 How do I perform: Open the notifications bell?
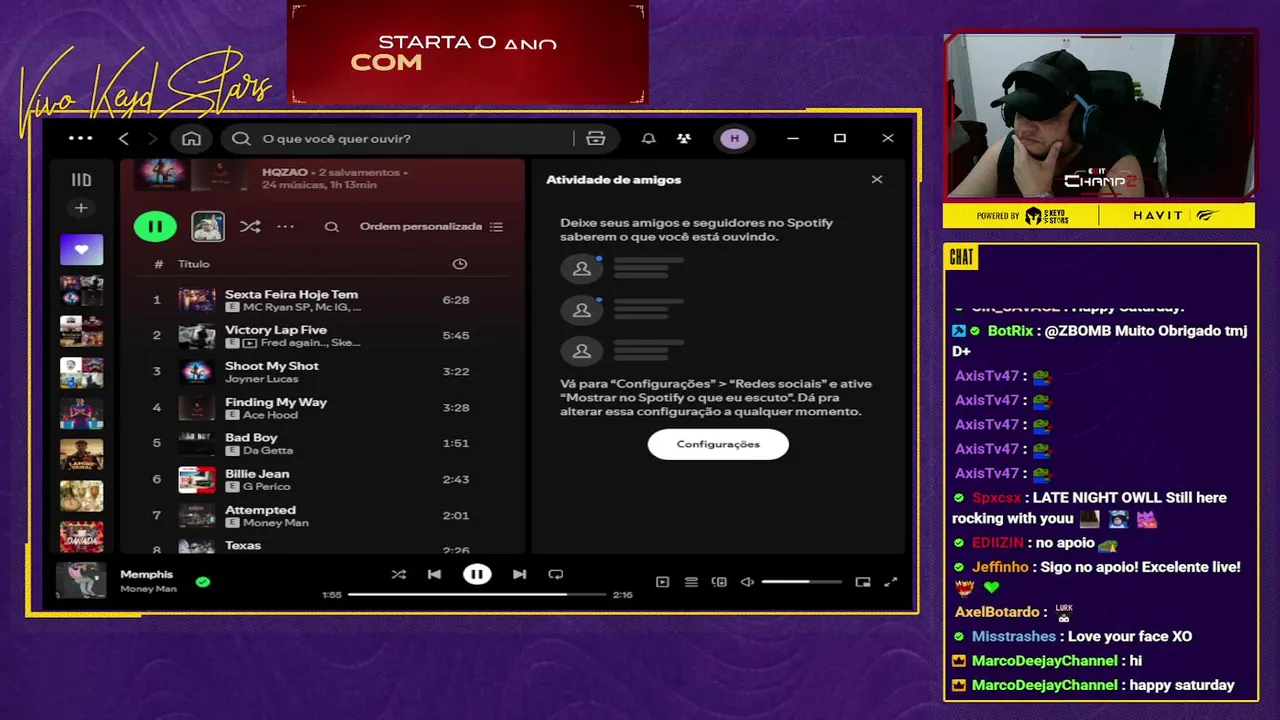click(648, 138)
